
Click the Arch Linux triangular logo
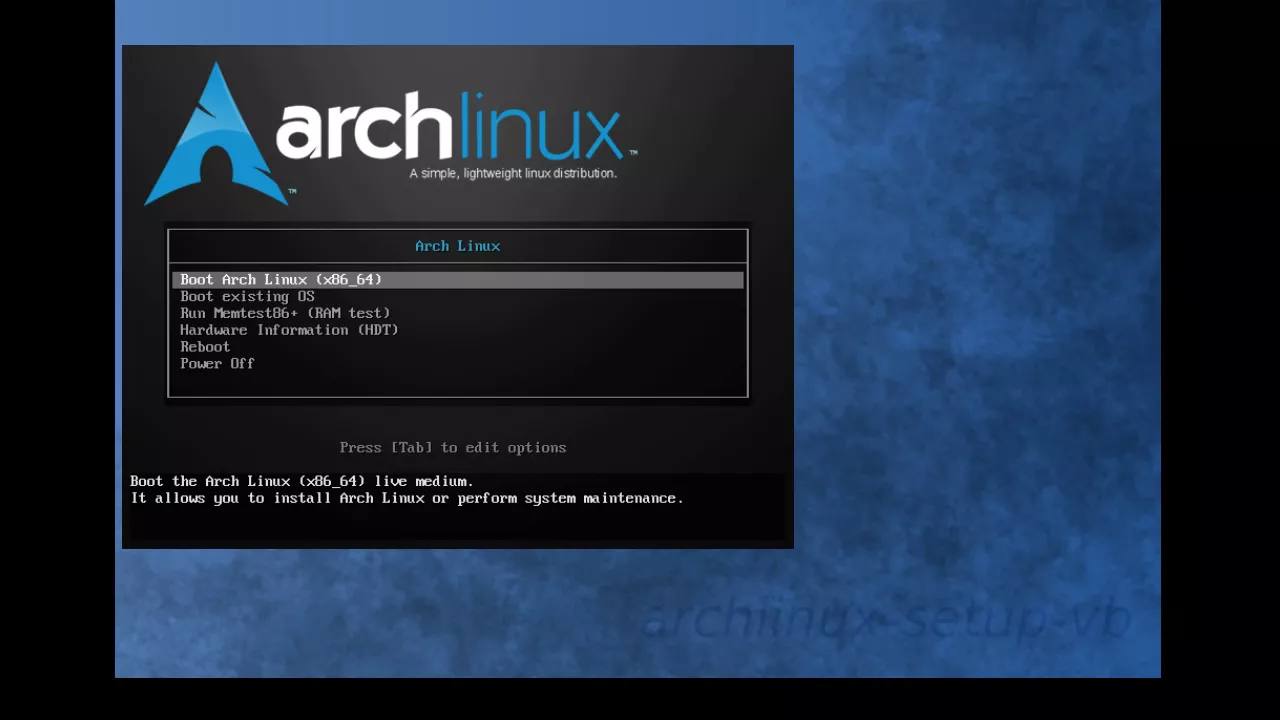[x=216, y=135]
